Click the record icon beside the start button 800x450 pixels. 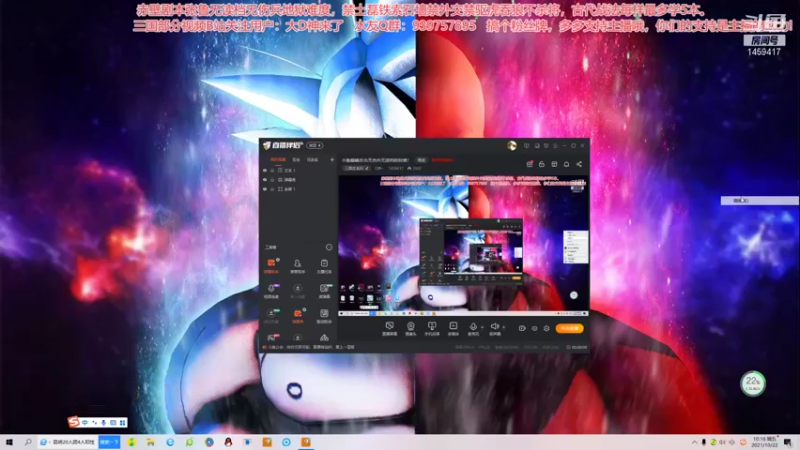522,329
